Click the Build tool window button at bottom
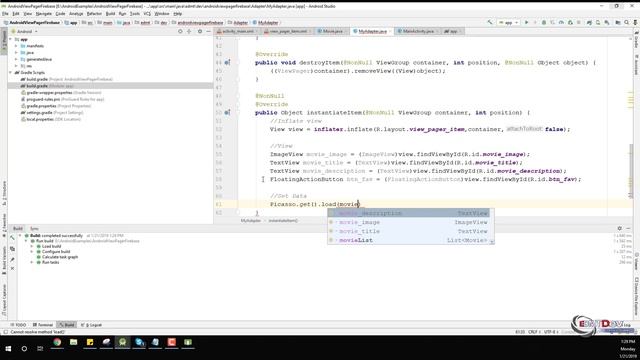The height and width of the screenshot is (360, 640). [x=67, y=325]
